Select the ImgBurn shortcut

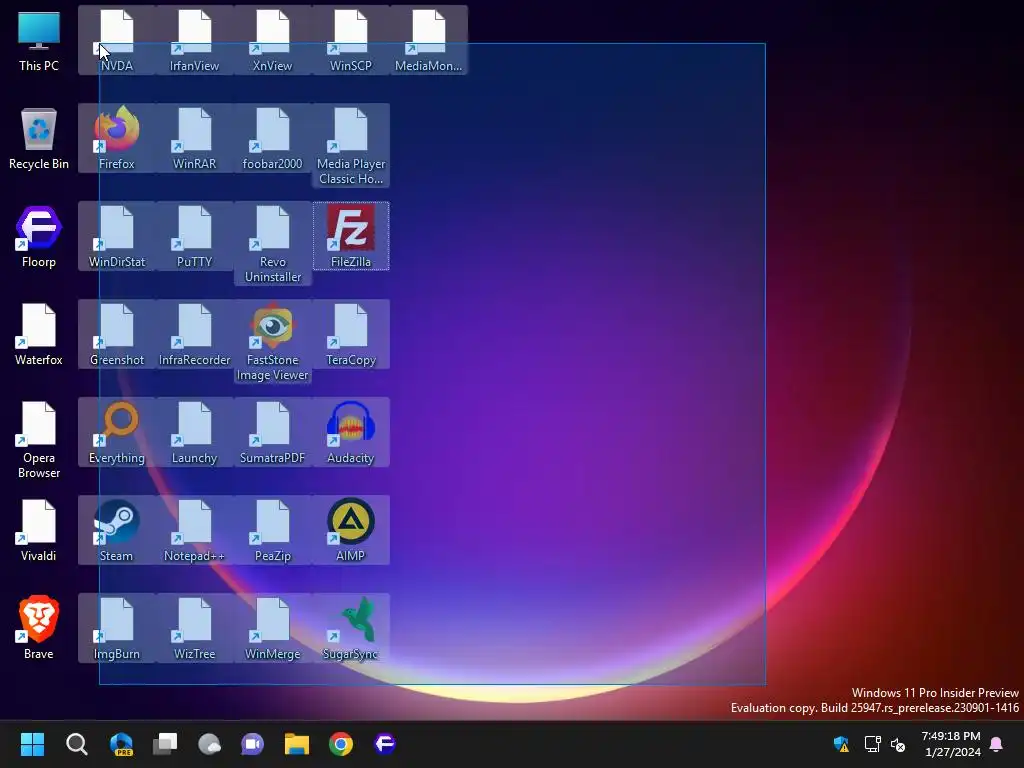coord(117,628)
